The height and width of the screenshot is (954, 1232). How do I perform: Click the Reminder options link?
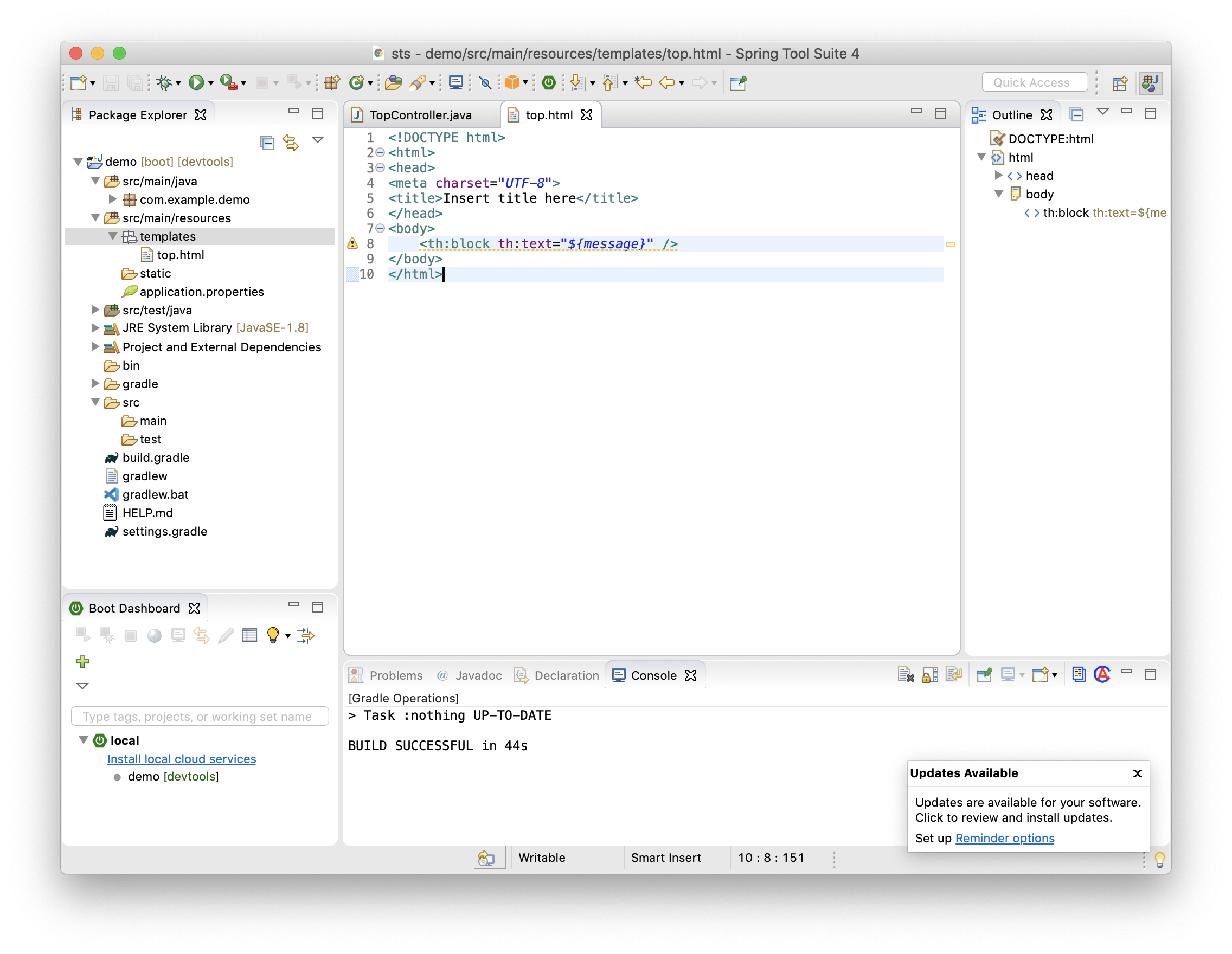pyautogui.click(x=1005, y=838)
